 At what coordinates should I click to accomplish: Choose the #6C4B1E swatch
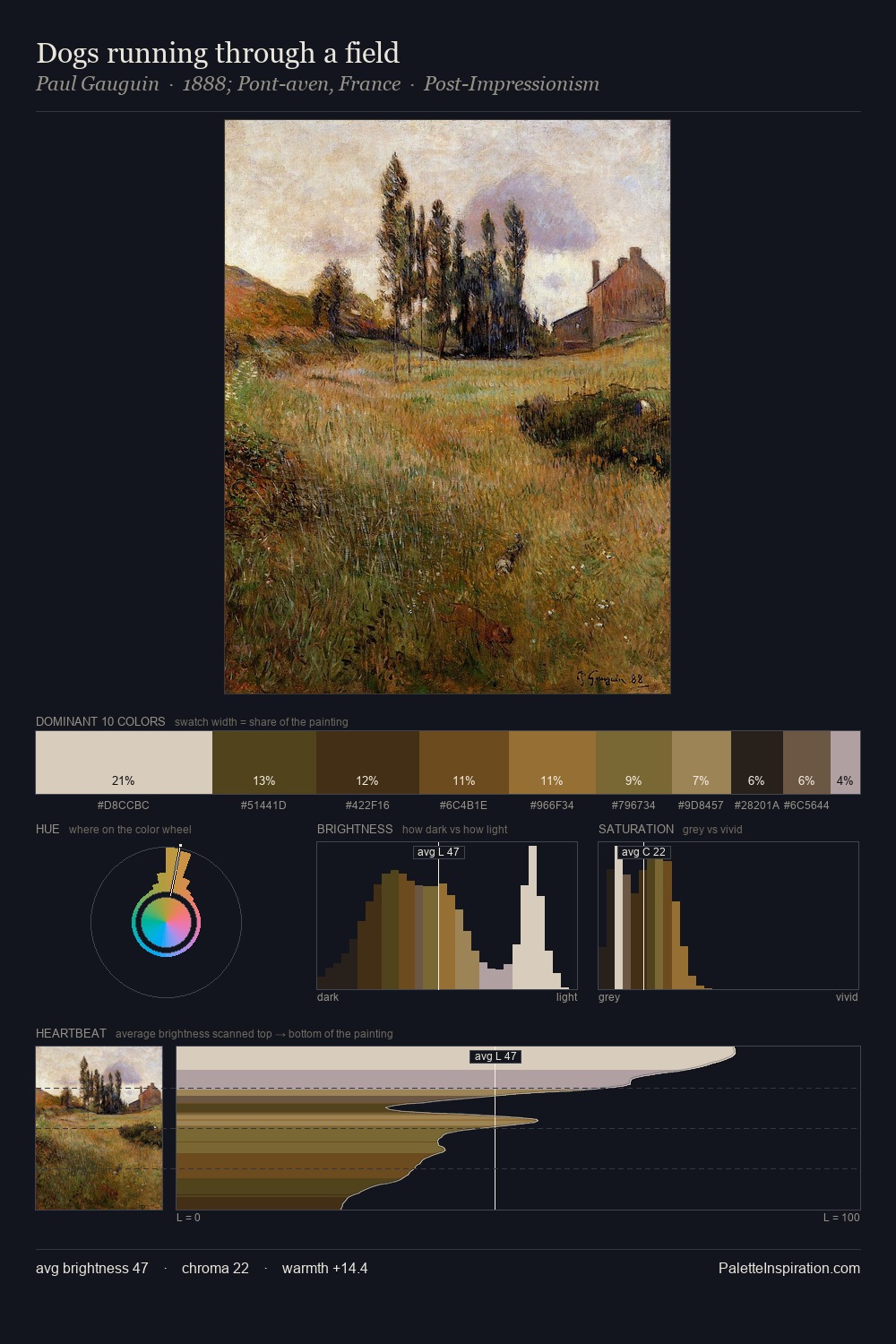[464, 762]
